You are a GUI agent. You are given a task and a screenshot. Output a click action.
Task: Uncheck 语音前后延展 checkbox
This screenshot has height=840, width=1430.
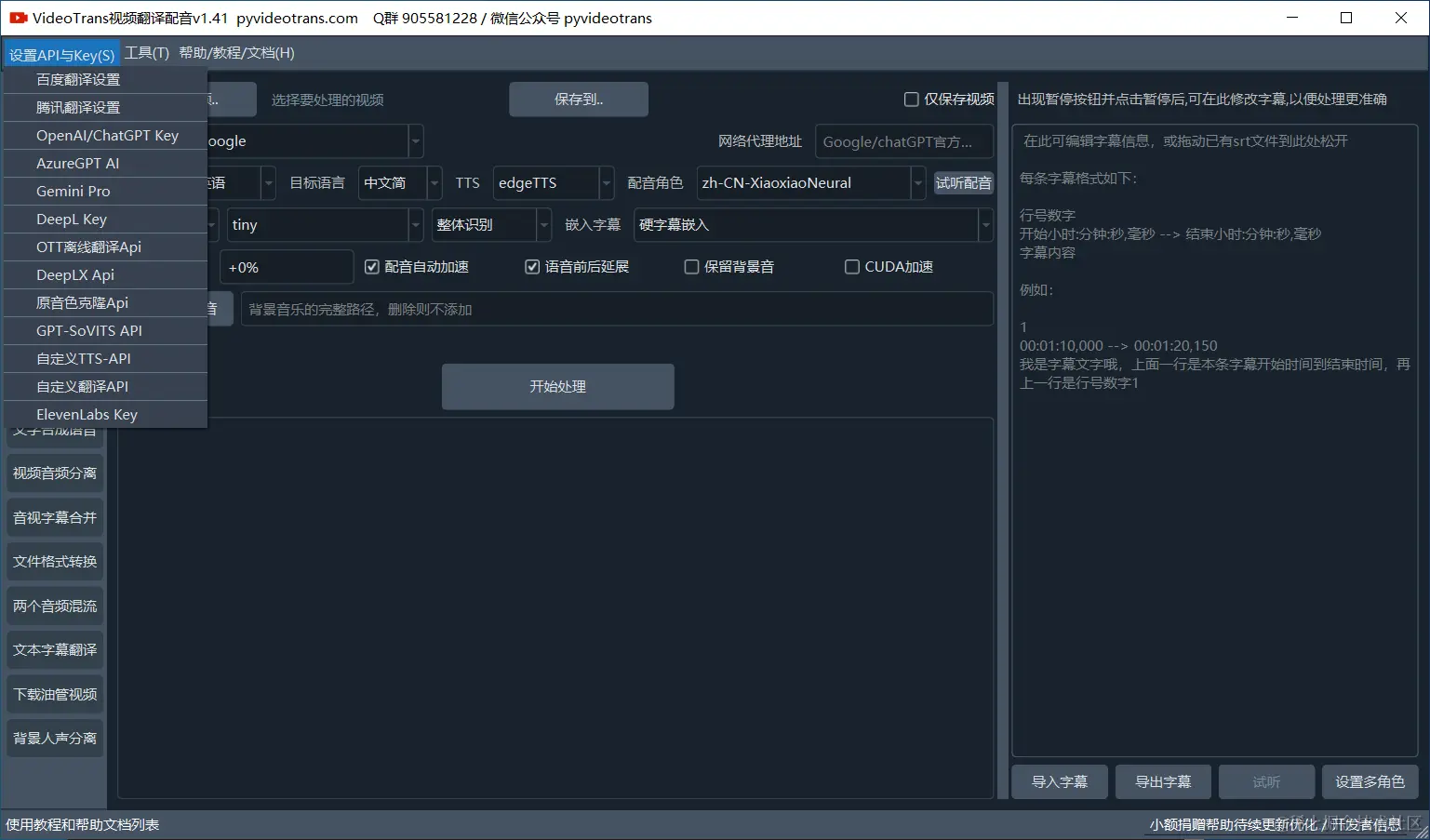pyautogui.click(x=577, y=267)
